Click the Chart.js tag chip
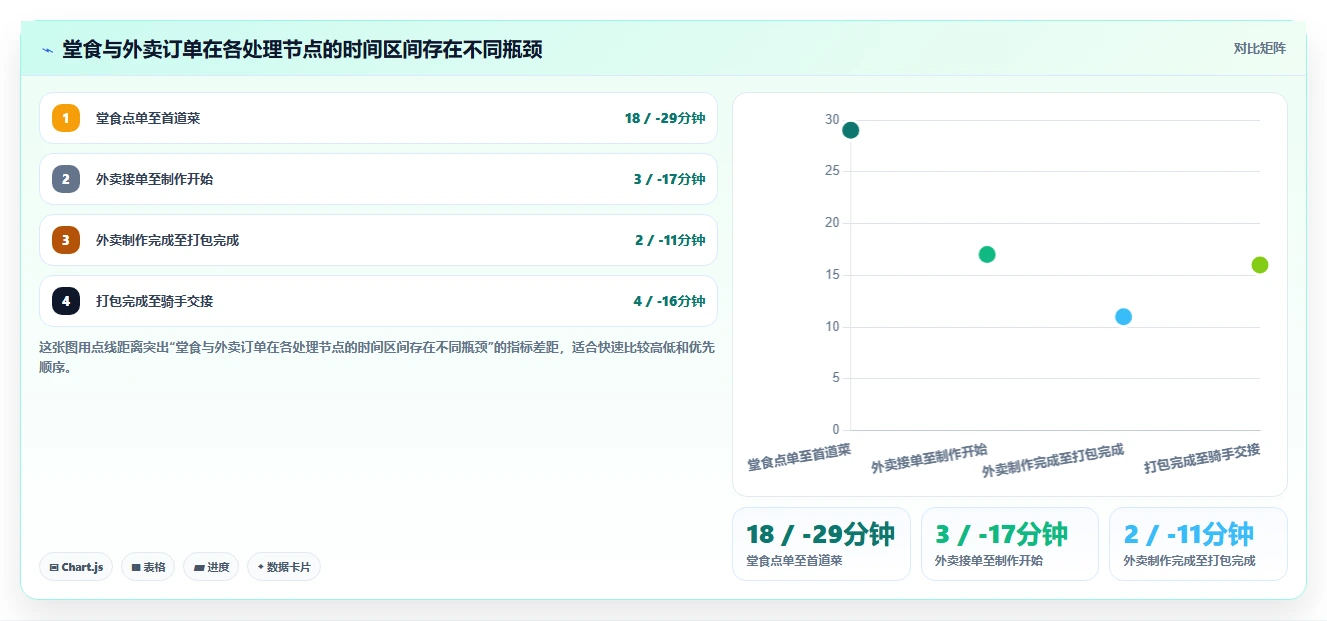The width and height of the screenshot is (1327, 621). (x=77, y=567)
